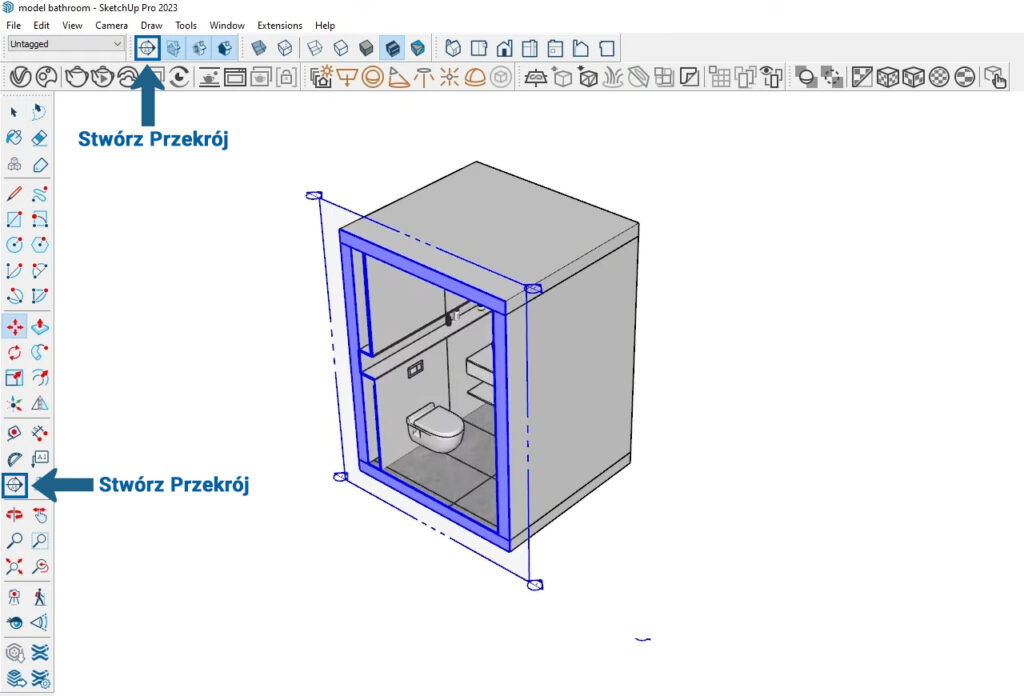1024x696 pixels.
Task: Select the Section Plane tool in left toolbar
Action: [x=14, y=486]
